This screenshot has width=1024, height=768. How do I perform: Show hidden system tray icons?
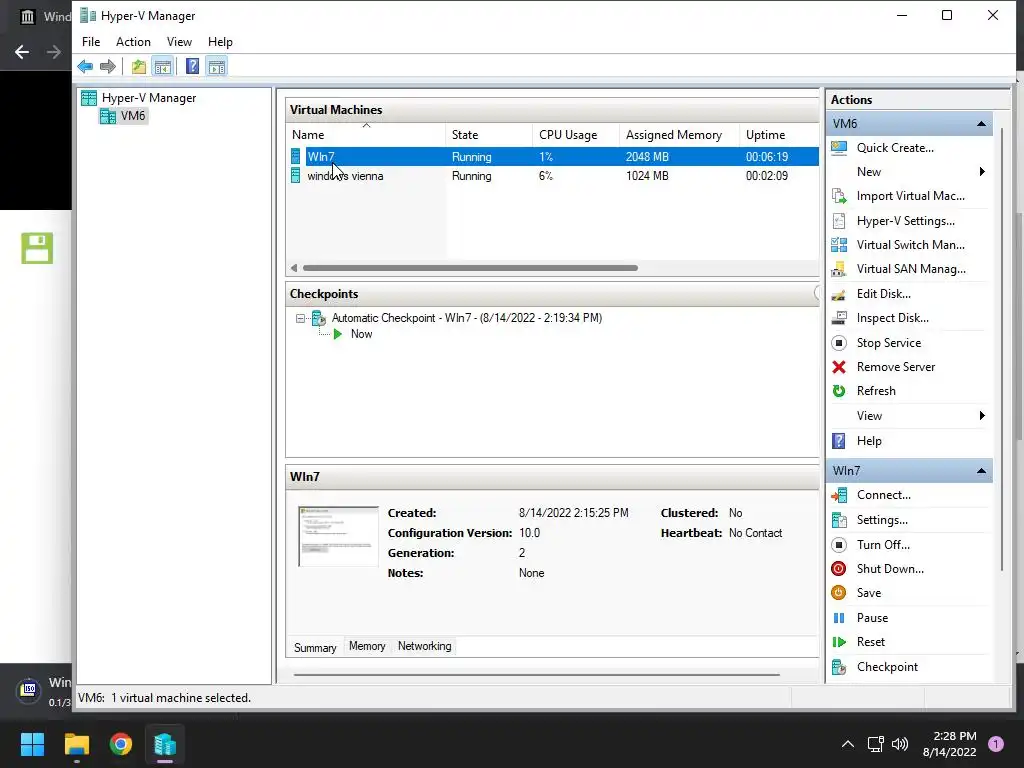click(848, 744)
